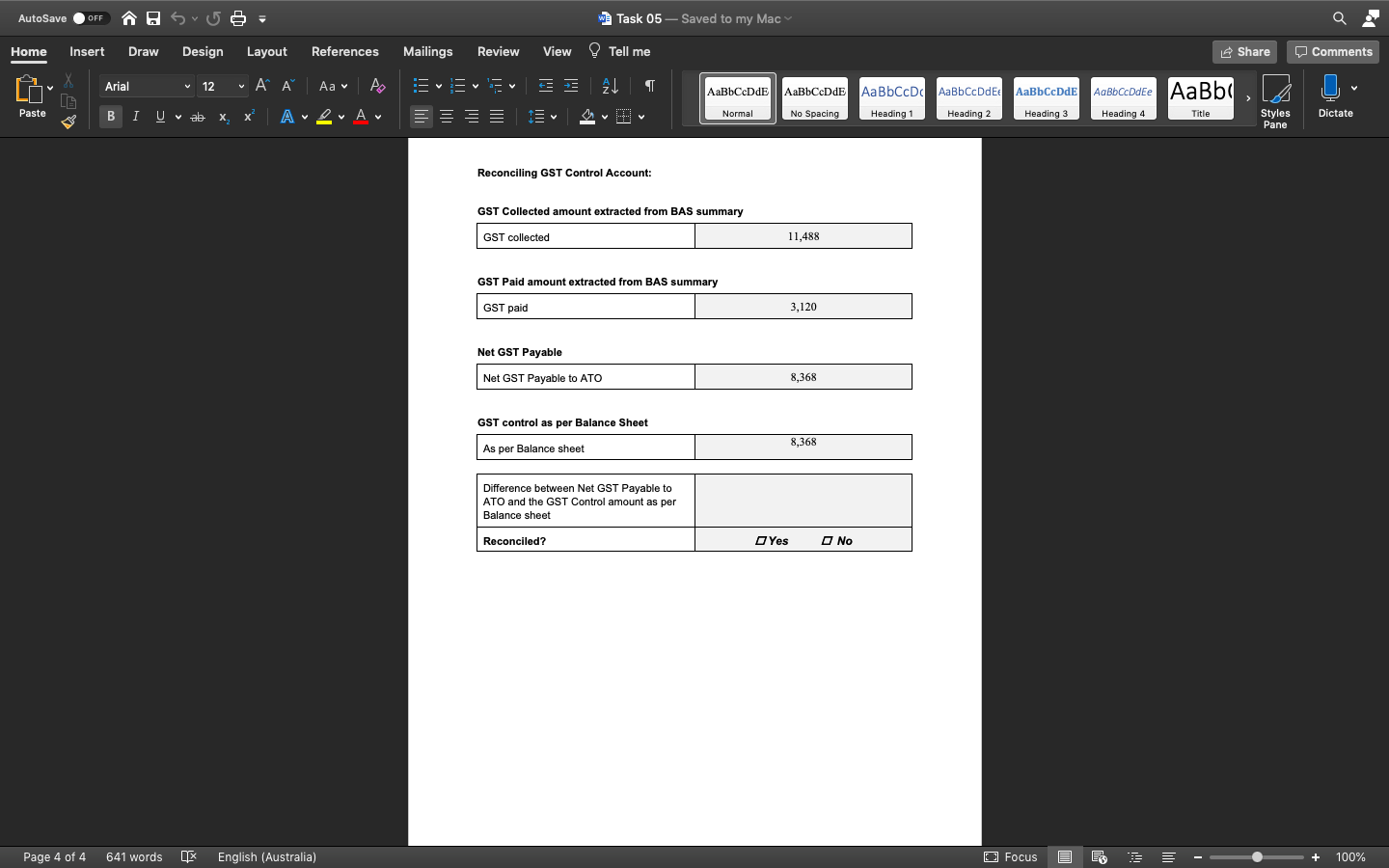
Task: Click the Share button
Action: tap(1244, 52)
